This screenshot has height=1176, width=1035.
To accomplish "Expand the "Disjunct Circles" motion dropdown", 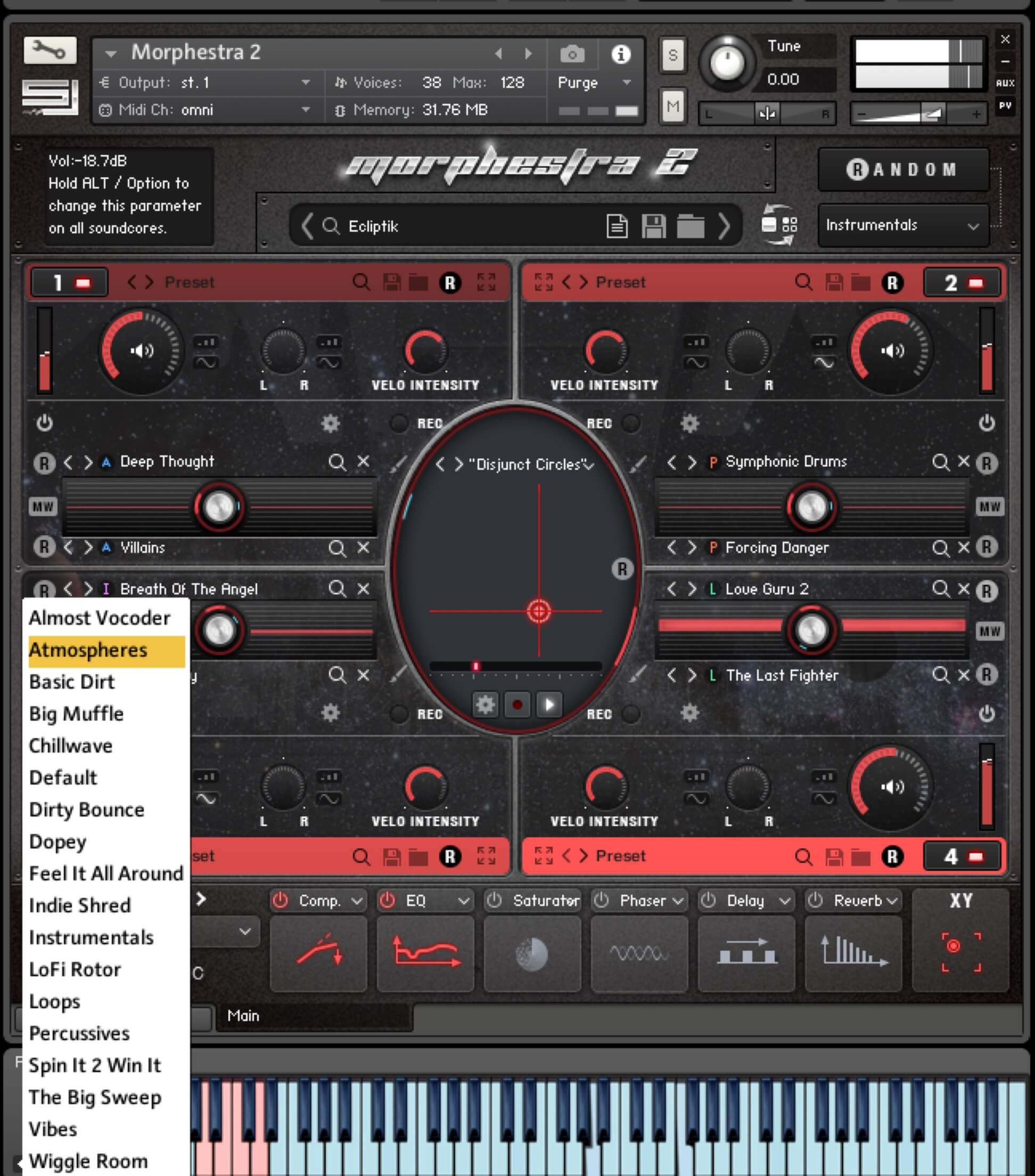I will [589, 465].
